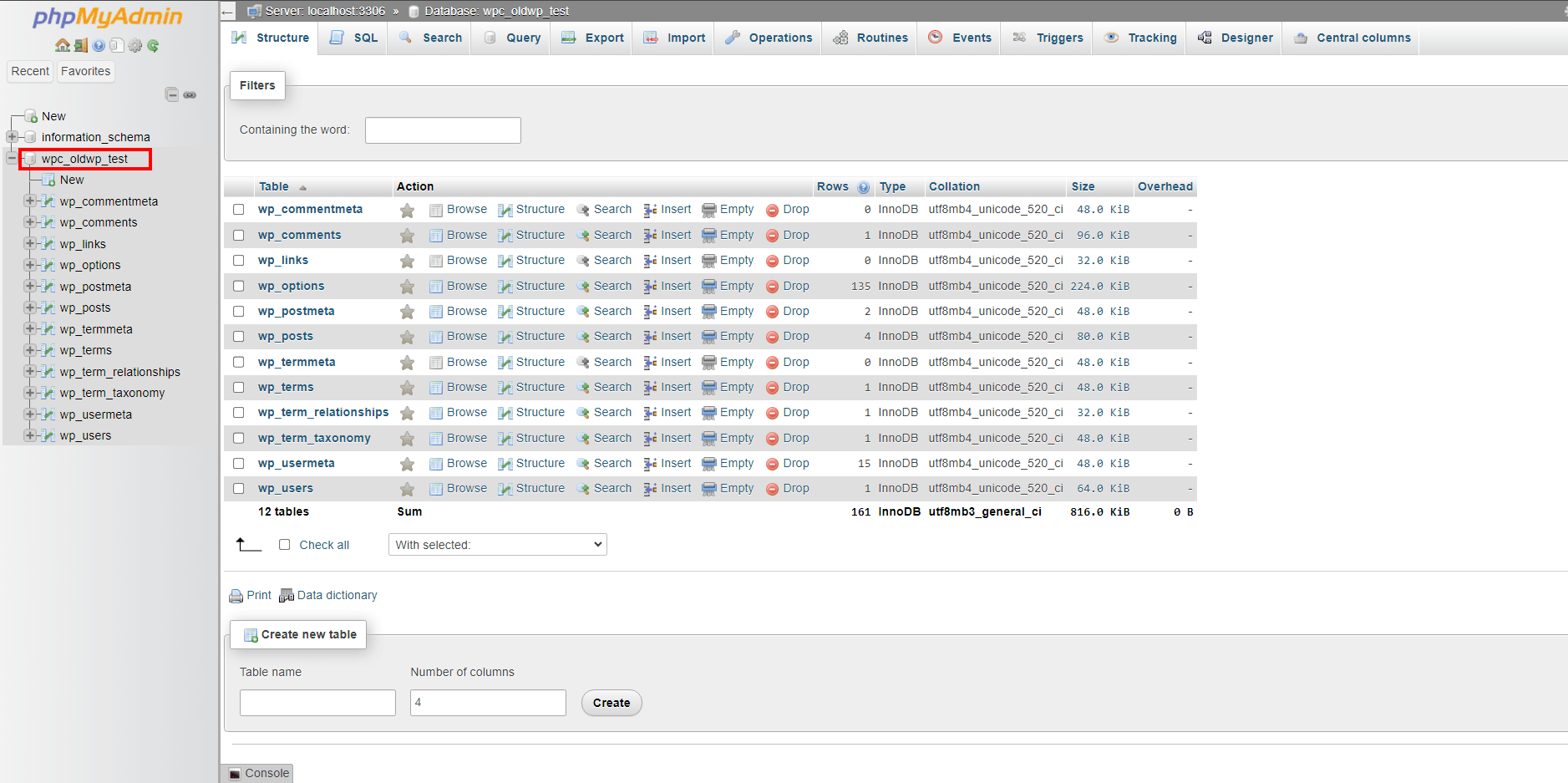1568x783 pixels.
Task: Open wp_term_taxonomy table name link
Action: point(314,438)
